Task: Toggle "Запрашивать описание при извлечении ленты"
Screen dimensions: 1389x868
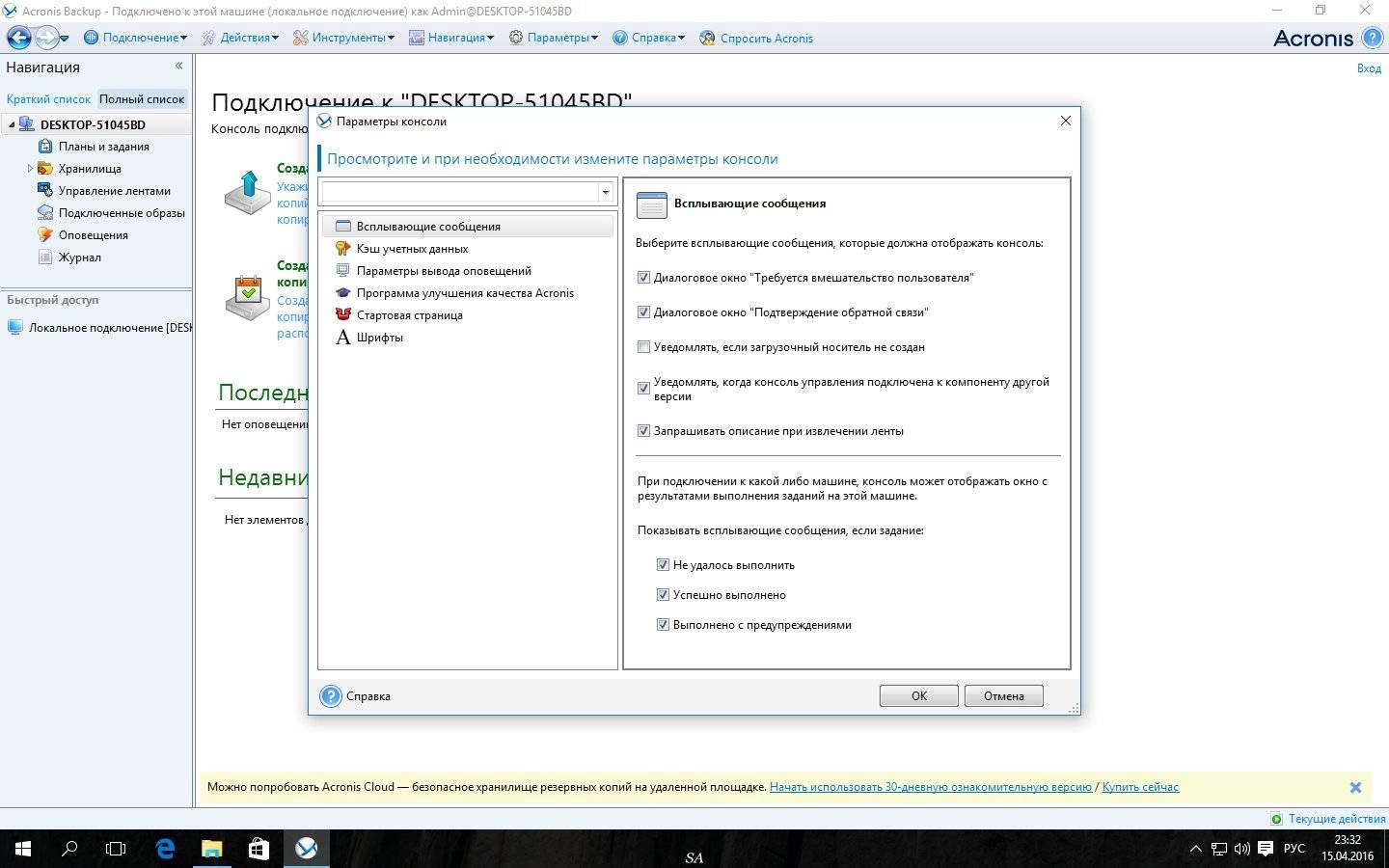Action: tap(643, 431)
